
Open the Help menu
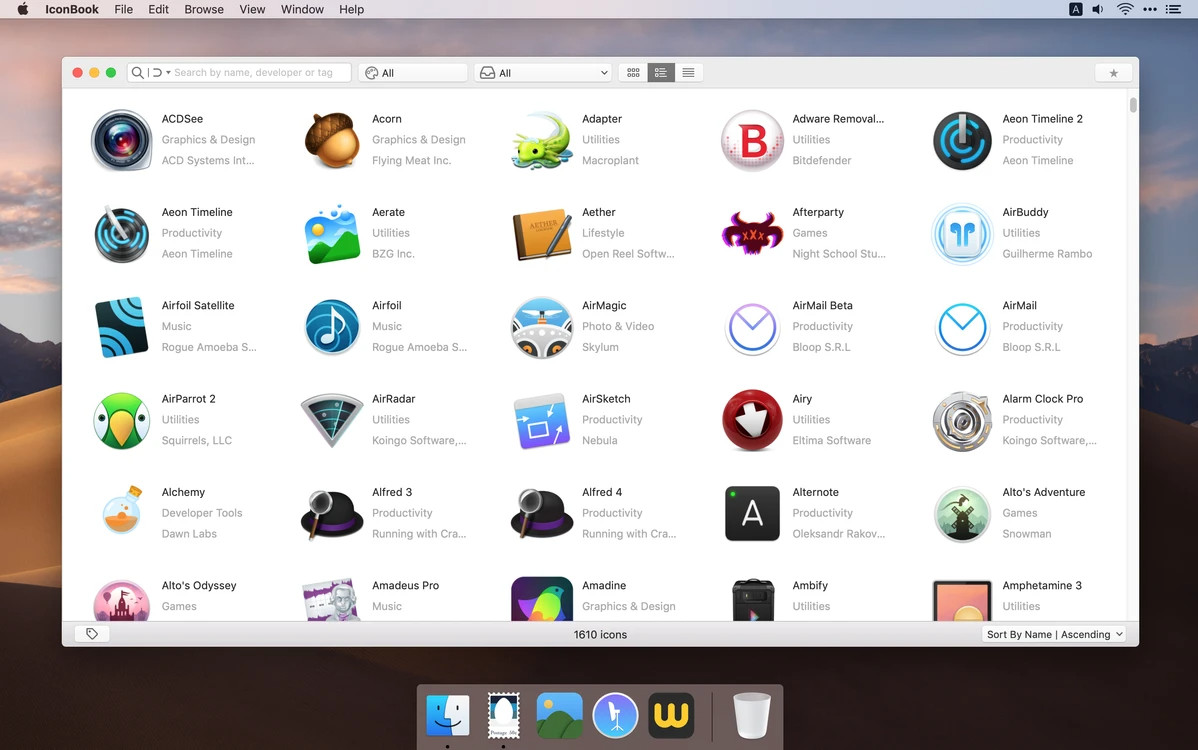click(351, 9)
